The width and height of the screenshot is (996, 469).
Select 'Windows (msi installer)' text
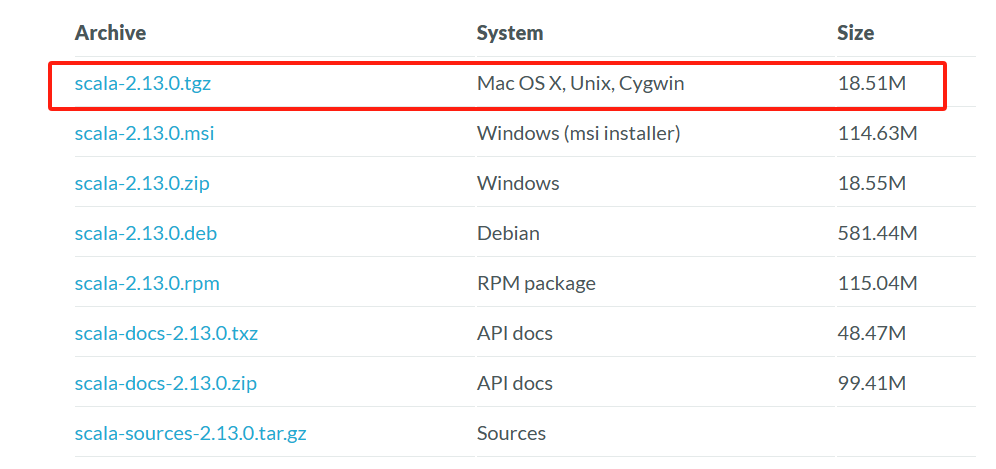tap(579, 133)
